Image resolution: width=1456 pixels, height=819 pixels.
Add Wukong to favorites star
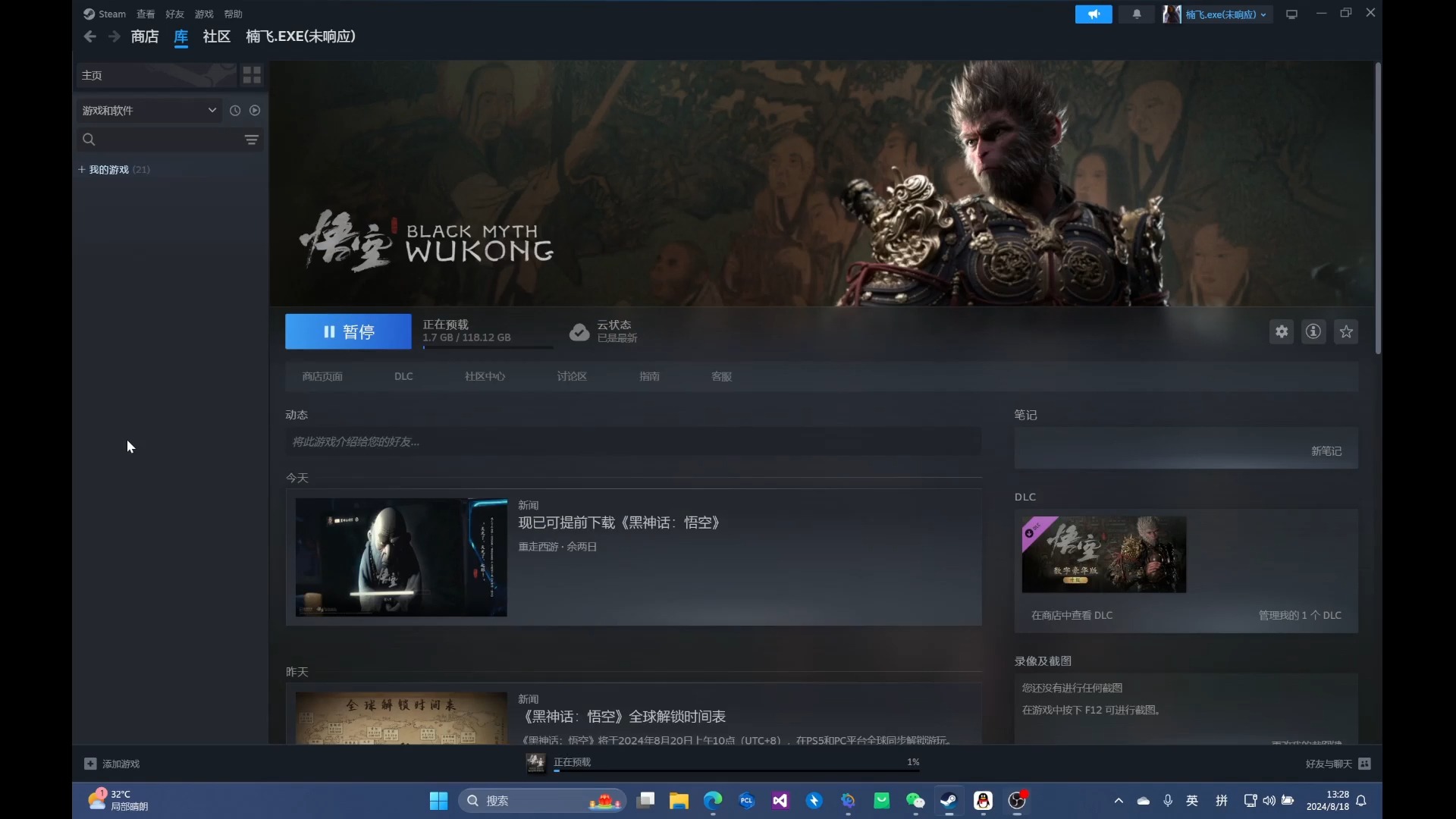click(x=1346, y=331)
